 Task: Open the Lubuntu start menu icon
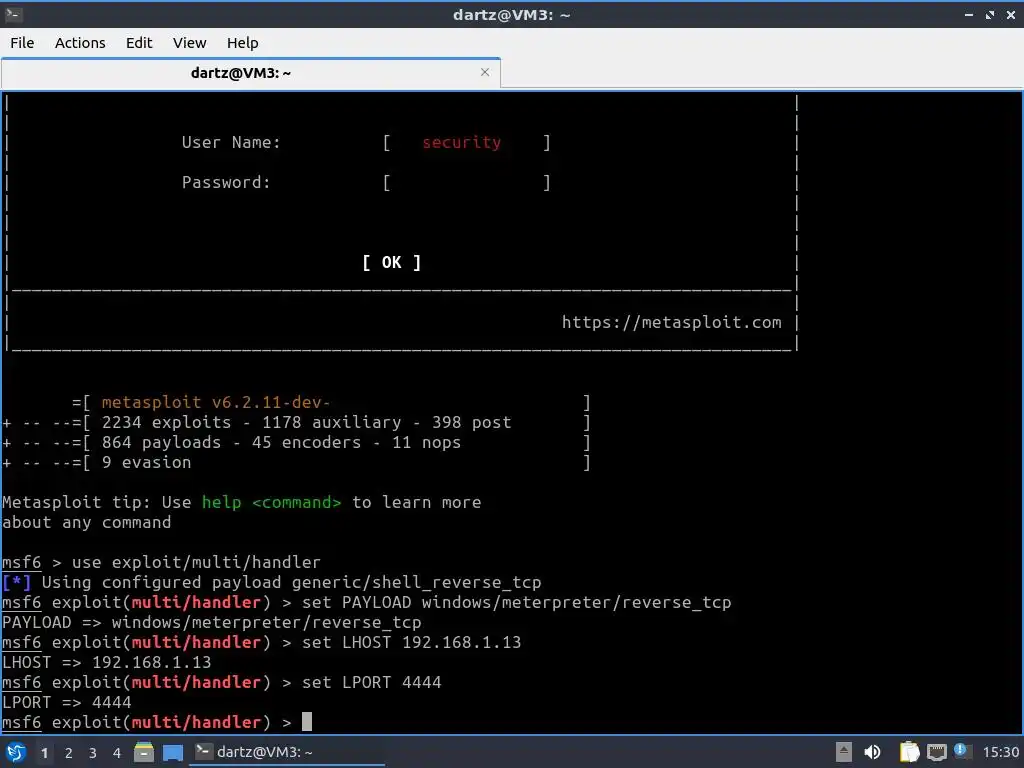16,752
